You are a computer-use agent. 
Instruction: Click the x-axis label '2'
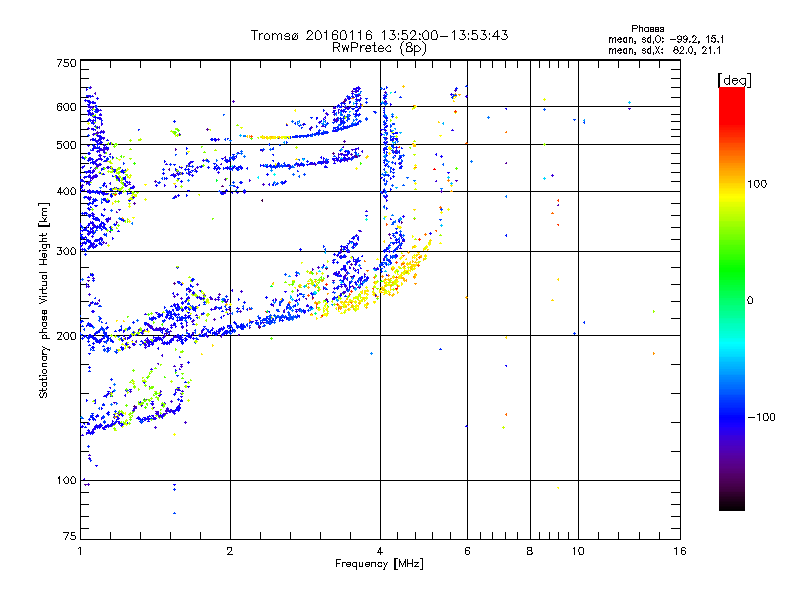[230, 551]
